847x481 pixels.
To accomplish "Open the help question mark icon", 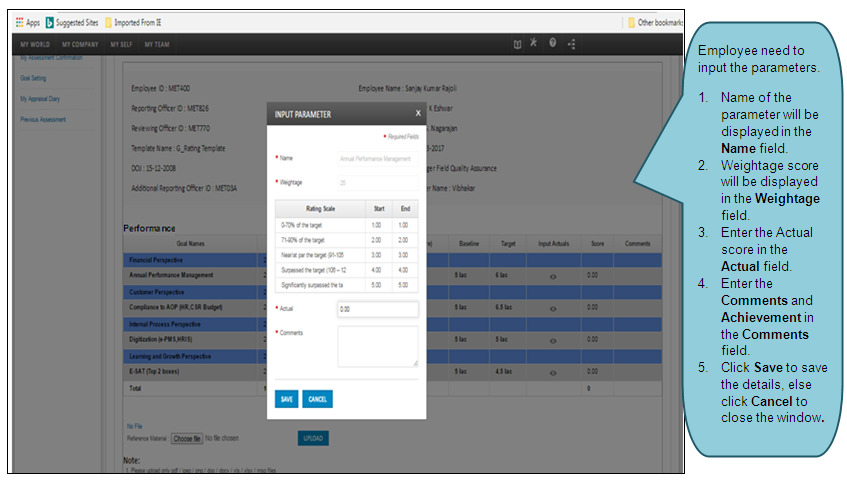I will (x=553, y=43).
